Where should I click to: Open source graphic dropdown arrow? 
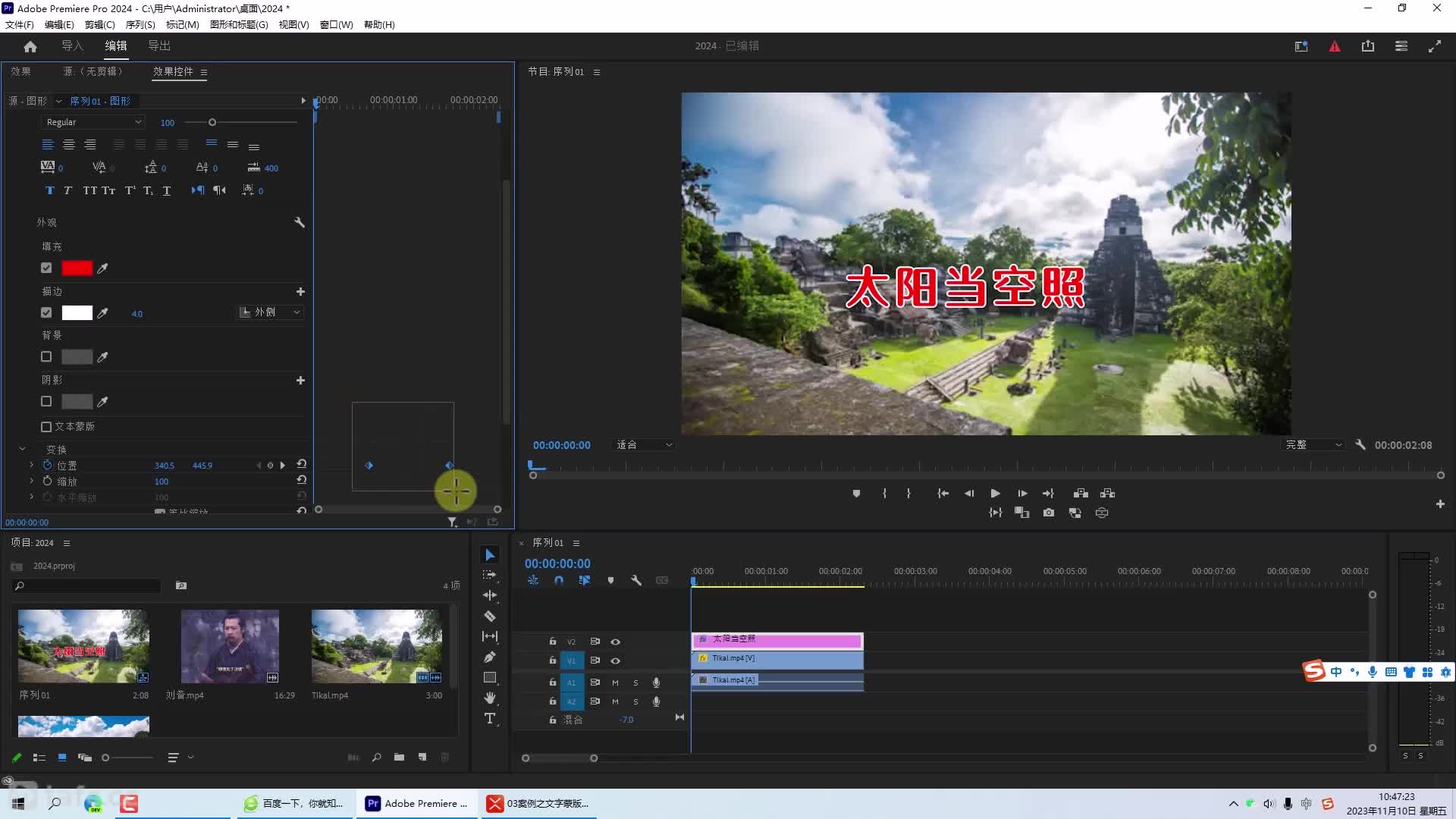(x=58, y=101)
